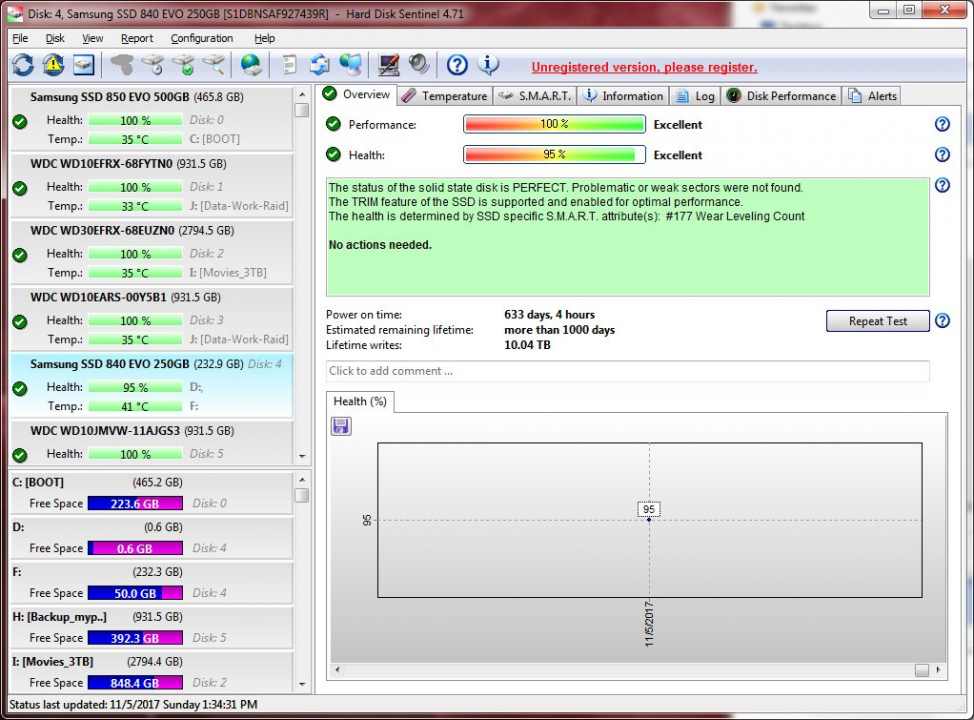Click help icon beside Health bar
This screenshot has width=974, height=720.
pos(942,155)
